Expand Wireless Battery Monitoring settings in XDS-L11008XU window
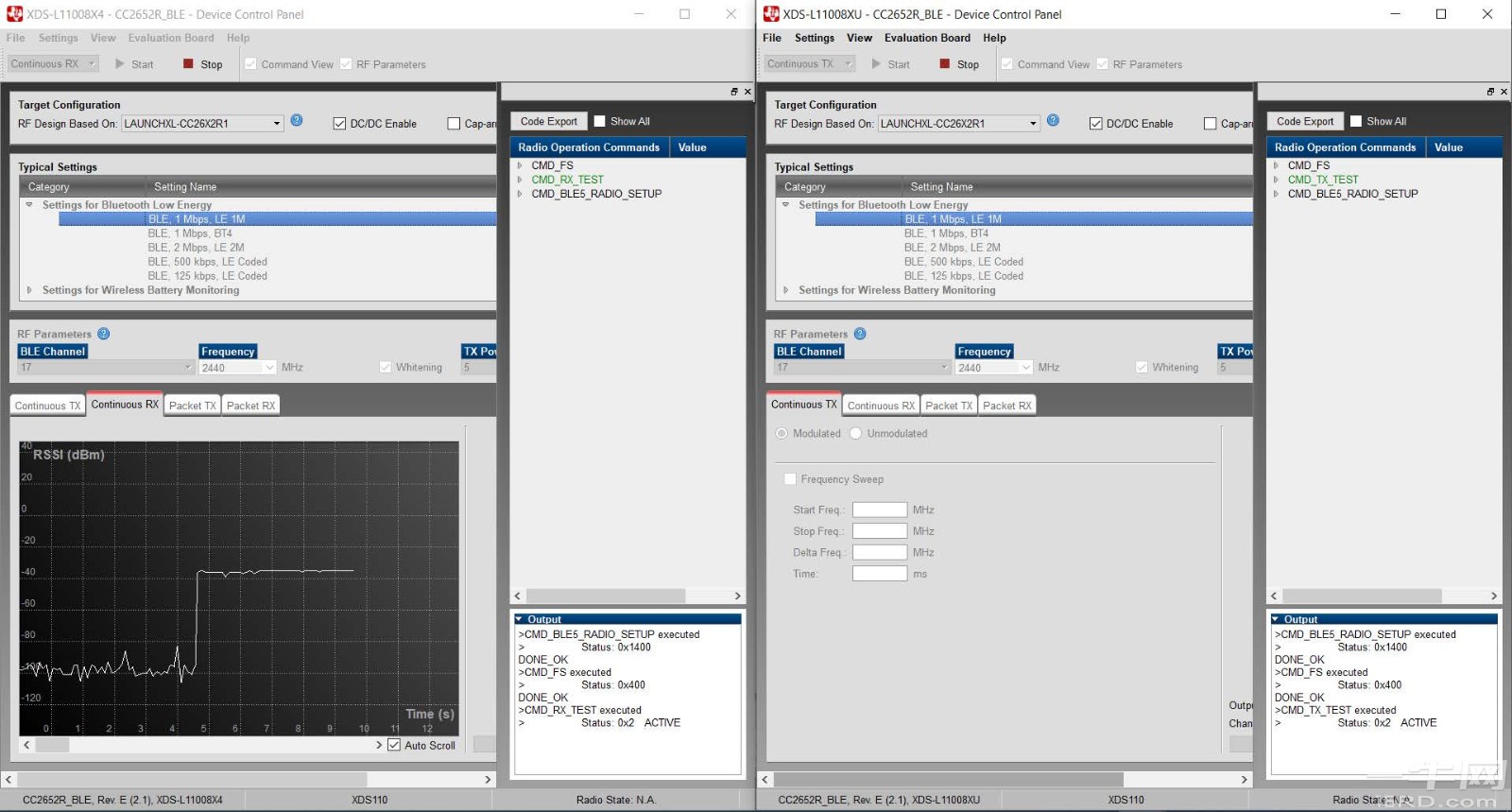1512x812 pixels. (785, 290)
